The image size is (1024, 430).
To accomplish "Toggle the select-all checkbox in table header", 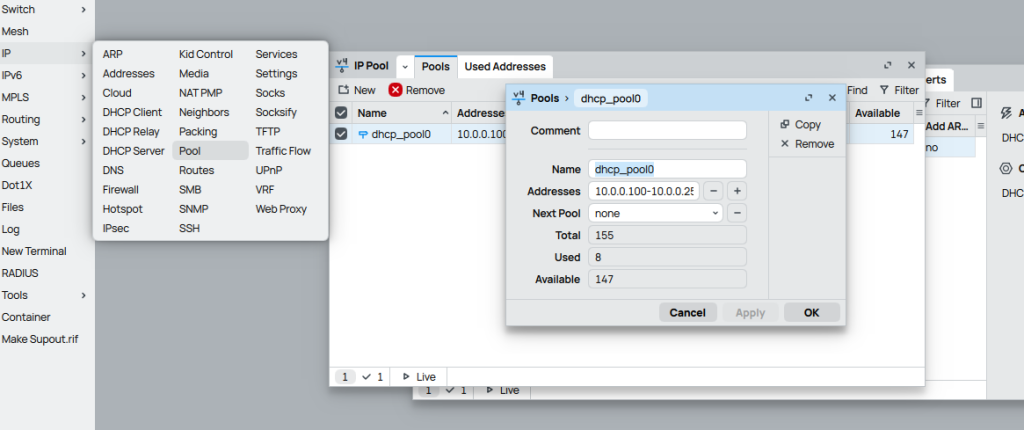I will click(x=341, y=113).
